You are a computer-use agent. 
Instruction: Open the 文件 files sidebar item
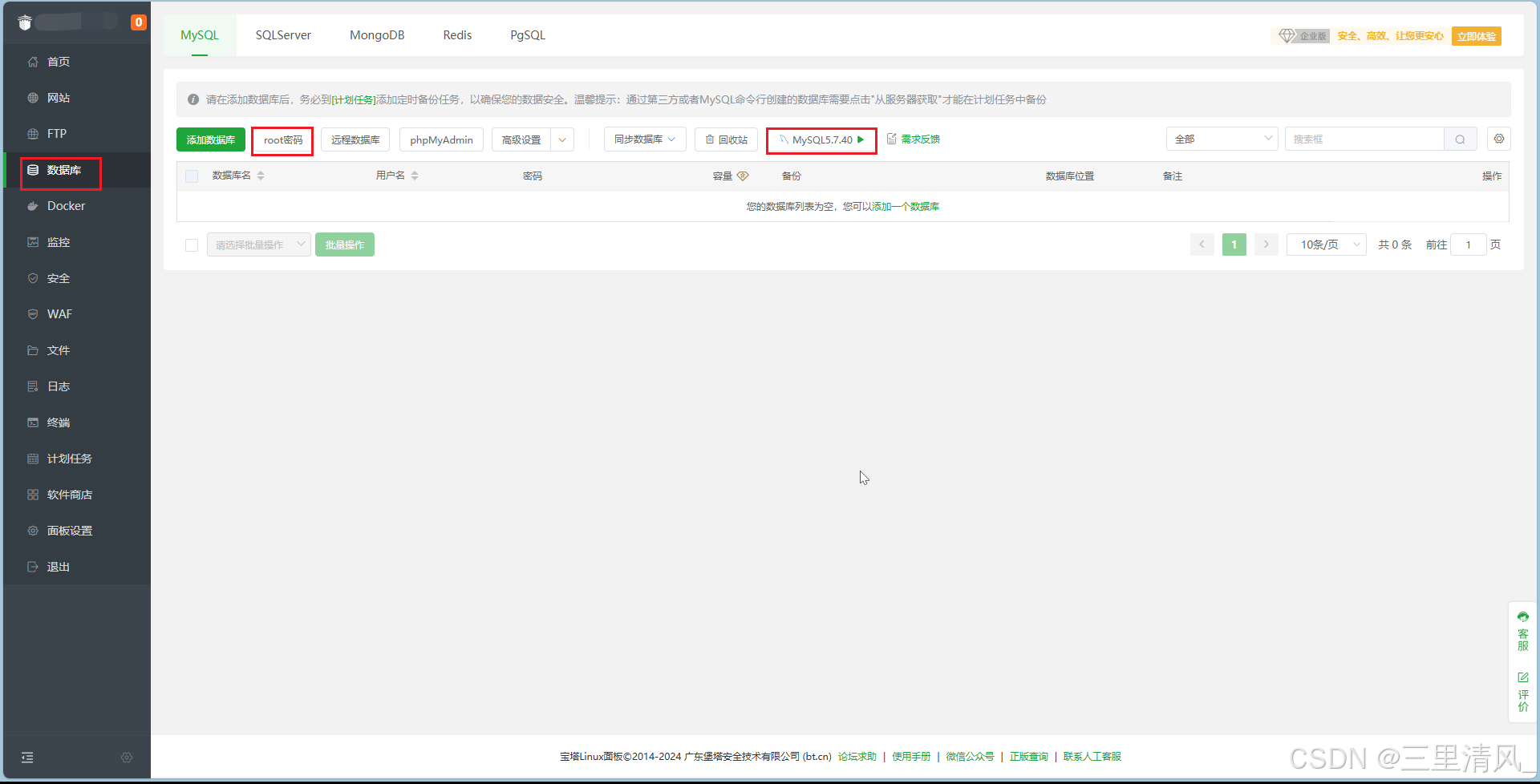click(76, 350)
